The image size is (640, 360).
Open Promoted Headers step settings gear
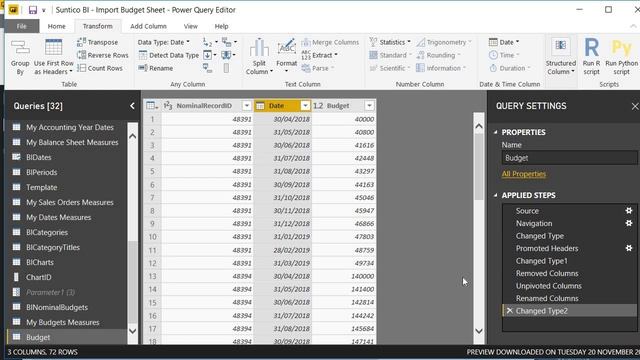tap(629, 248)
